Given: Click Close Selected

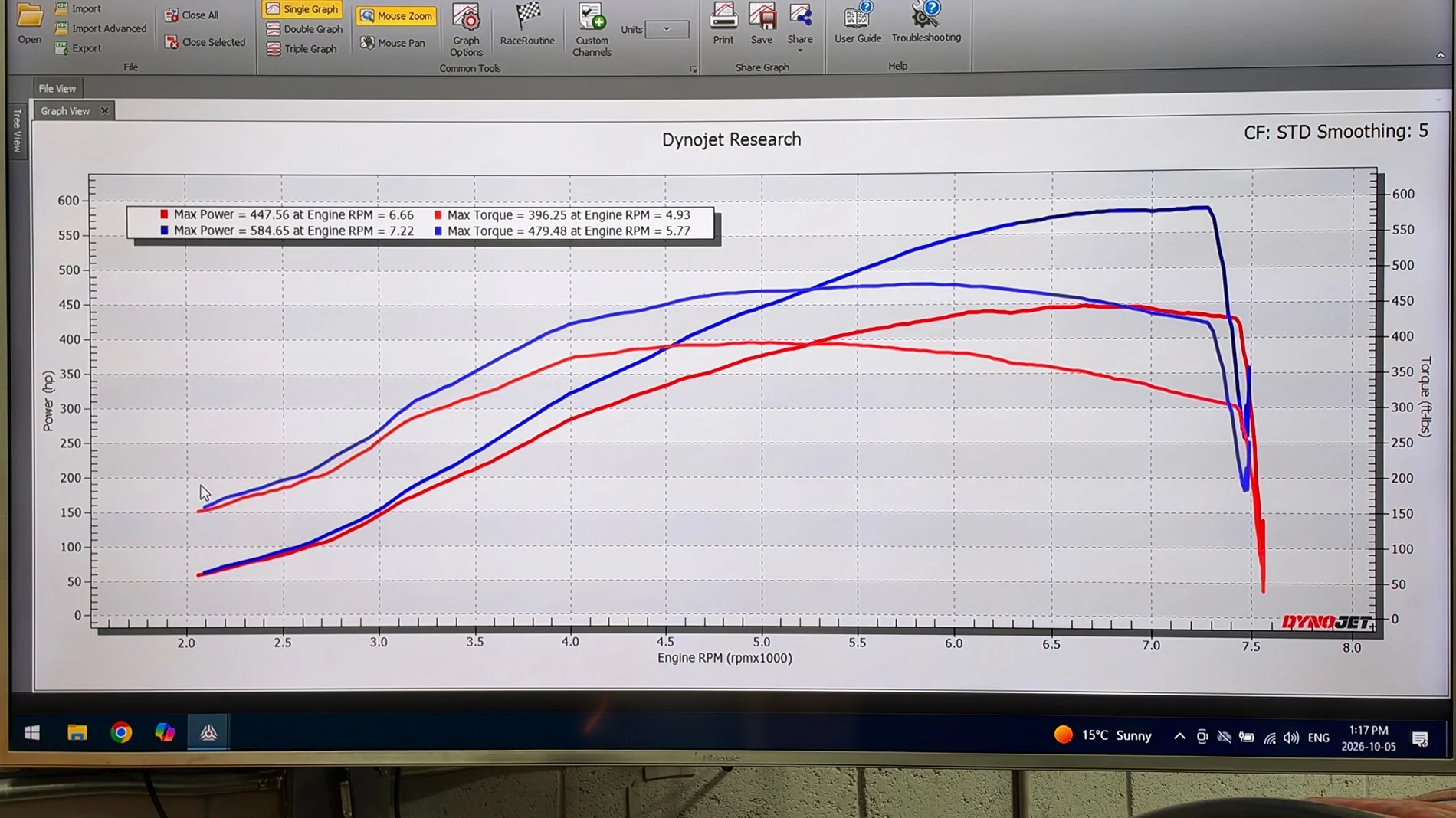Looking at the screenshot, I should point(205,42).
